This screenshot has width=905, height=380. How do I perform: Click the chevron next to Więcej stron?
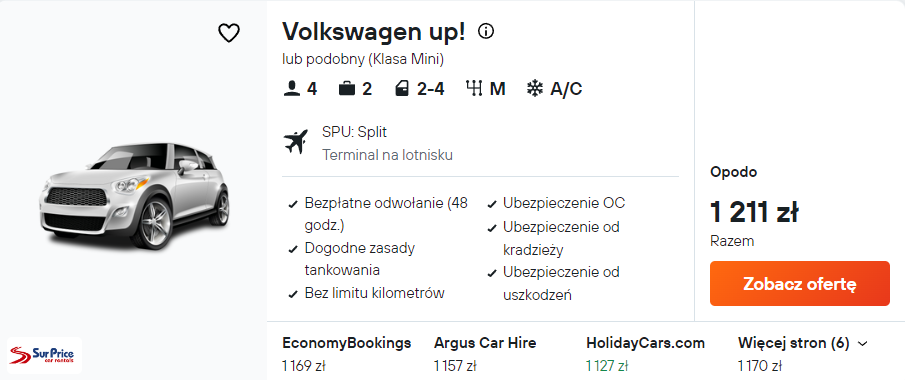[863, 344]
